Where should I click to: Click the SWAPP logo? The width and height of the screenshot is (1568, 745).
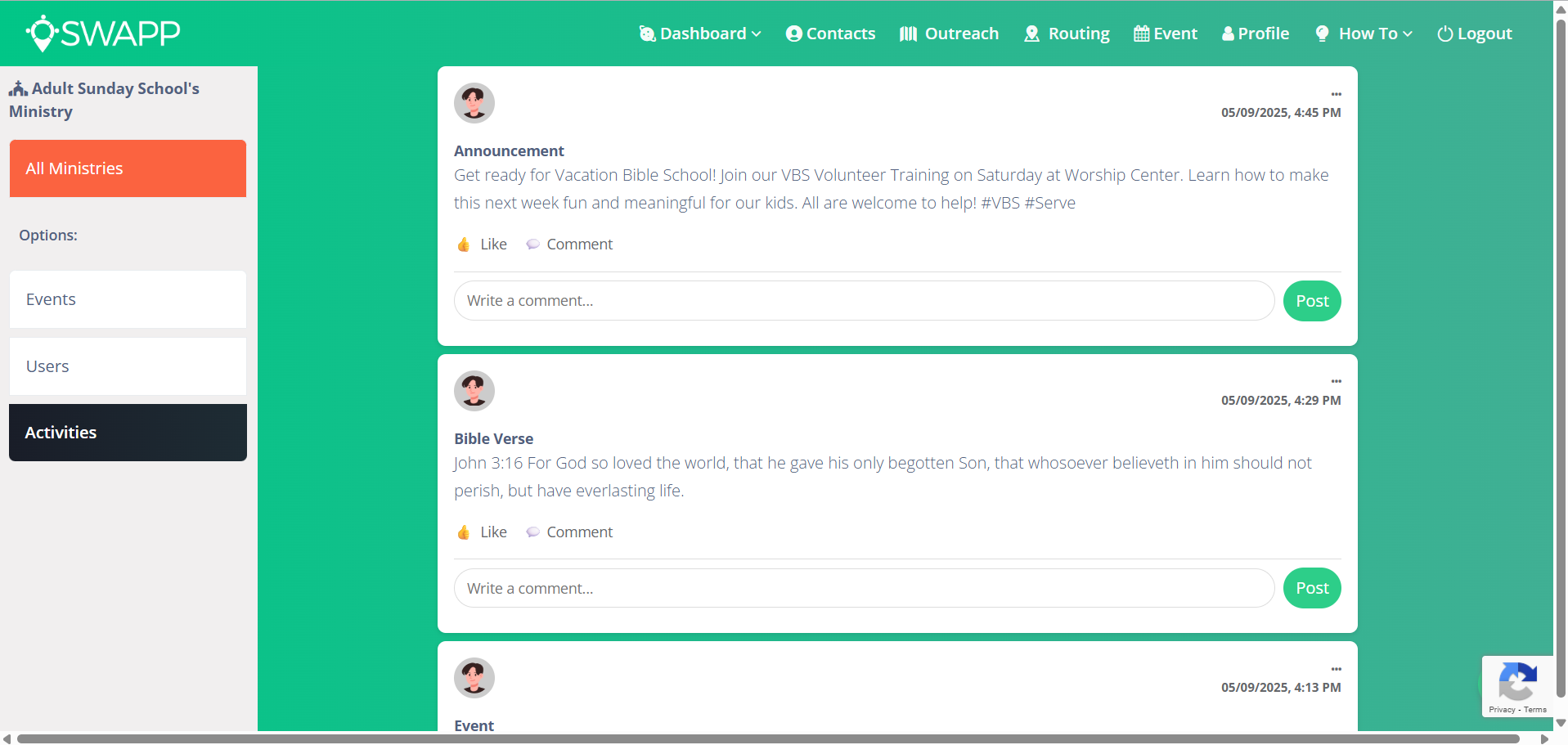103,34
